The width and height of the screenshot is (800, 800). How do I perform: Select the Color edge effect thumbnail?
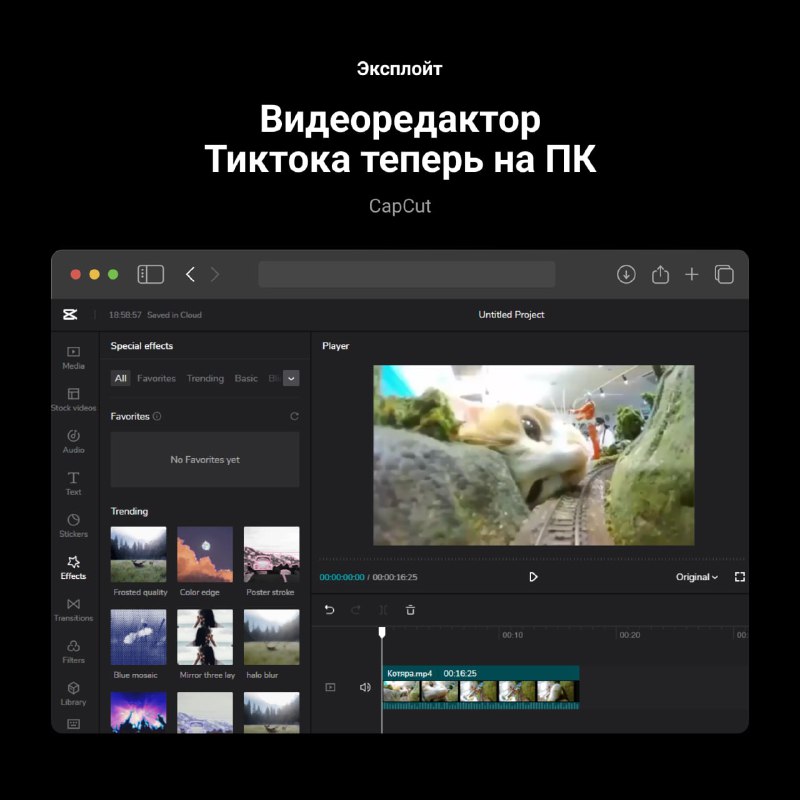pyautogui.click(x=205, y=554)
